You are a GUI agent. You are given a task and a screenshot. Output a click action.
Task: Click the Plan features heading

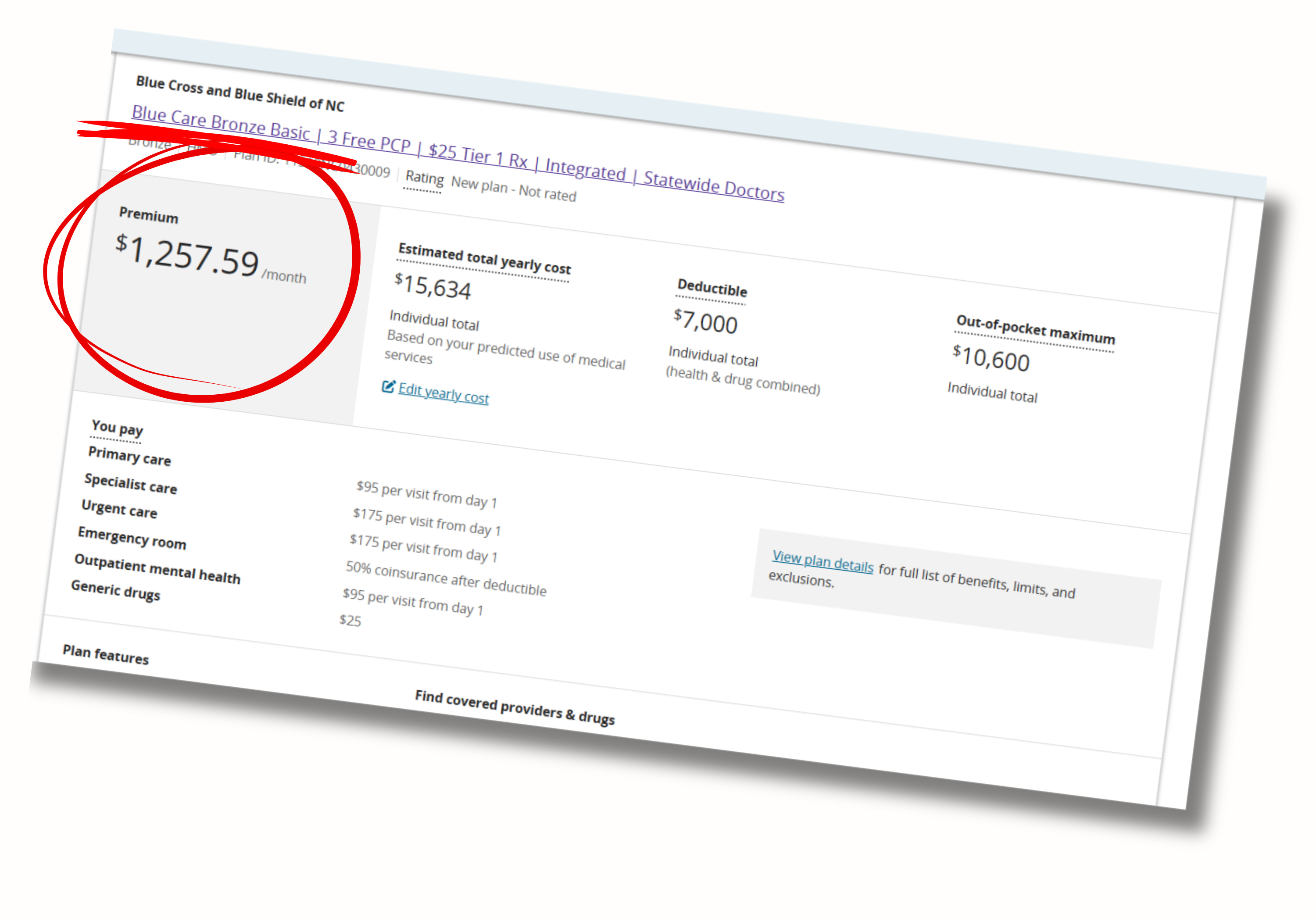pos(105,654)
